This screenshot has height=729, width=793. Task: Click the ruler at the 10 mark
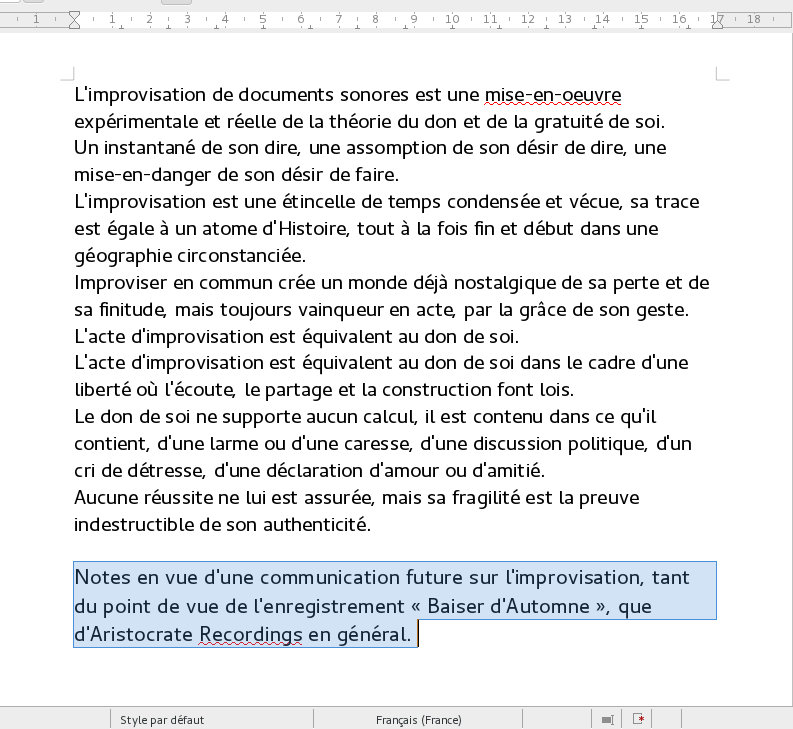pos(452,19)
